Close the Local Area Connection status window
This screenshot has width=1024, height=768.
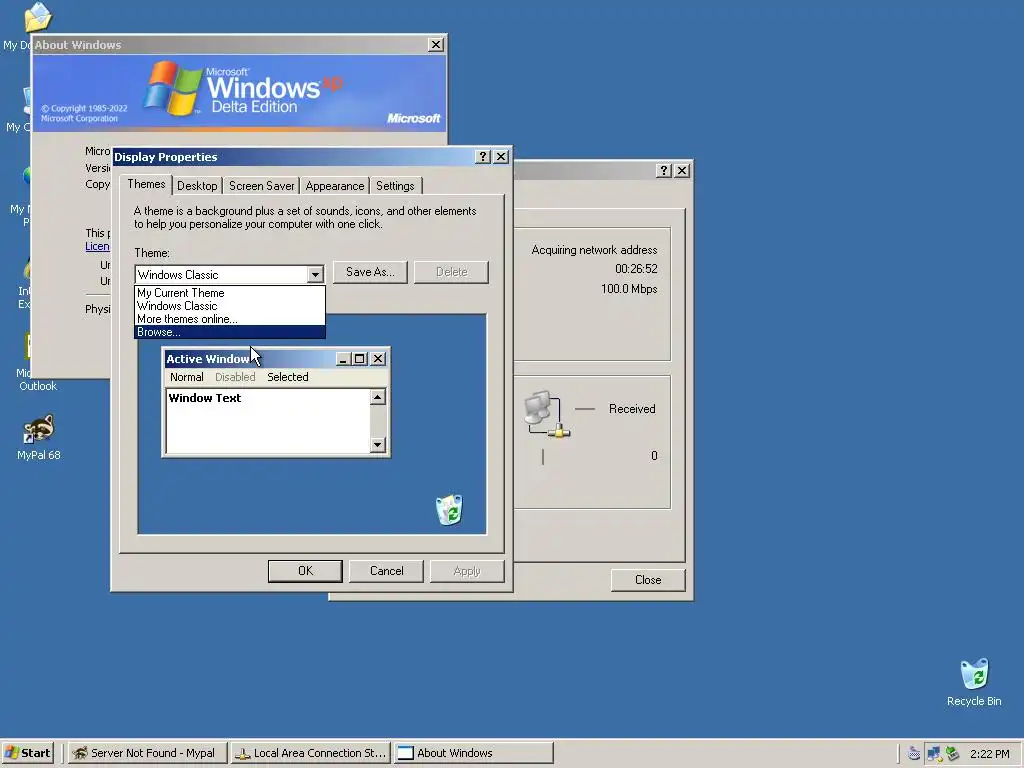tap(682, 170)
